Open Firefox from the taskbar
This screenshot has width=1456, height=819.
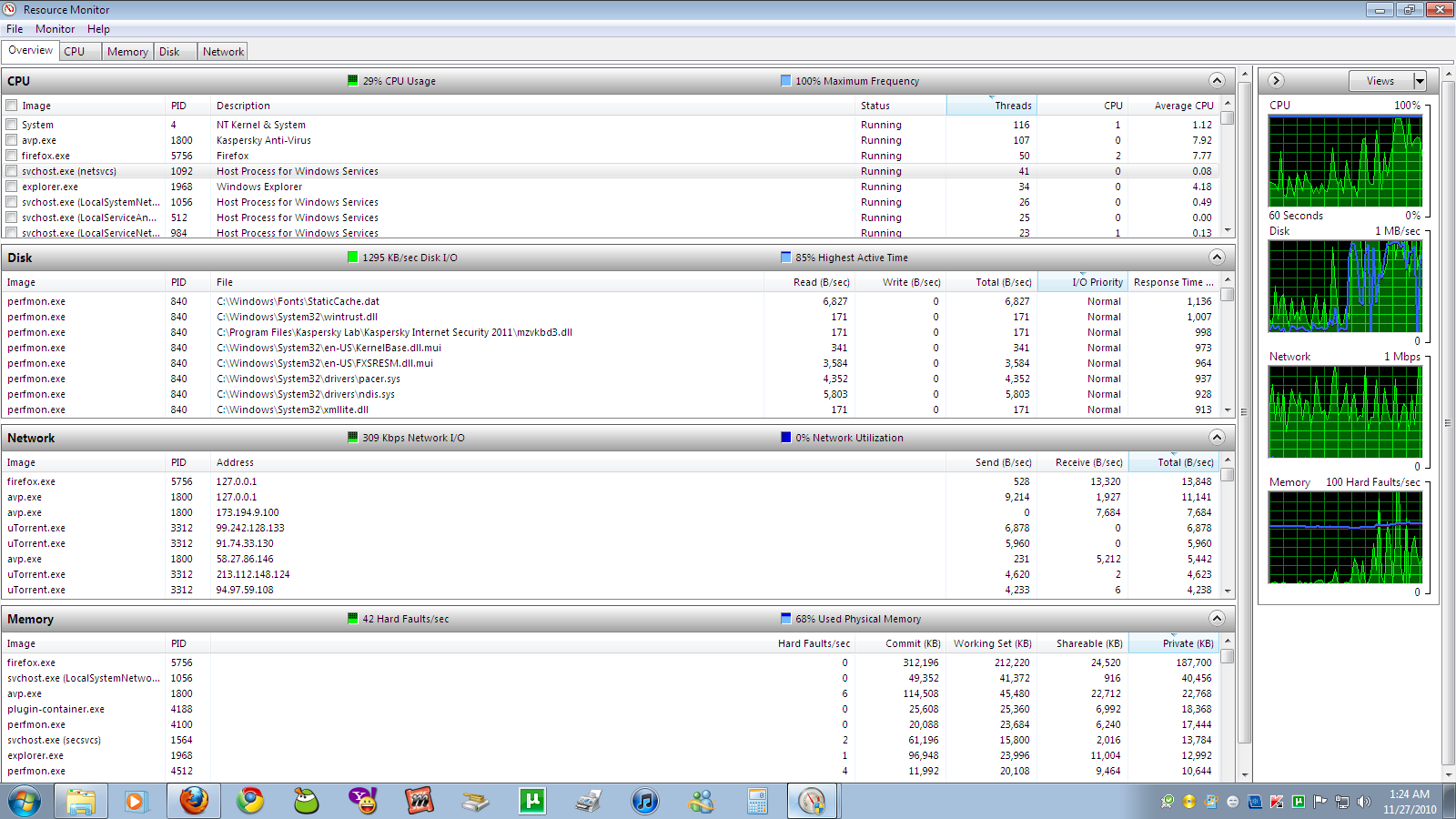coord(193,802)
